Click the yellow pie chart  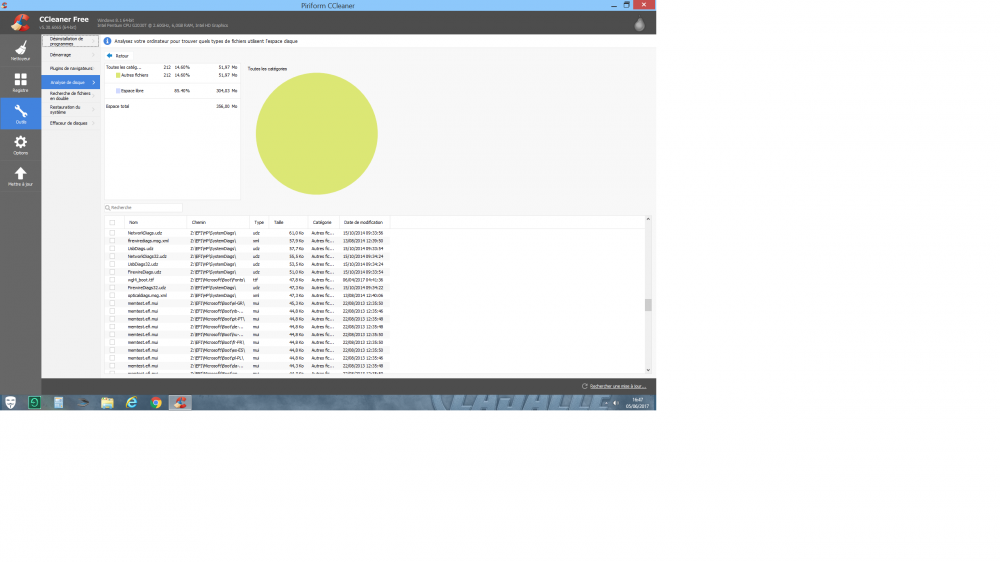(316, 133)
